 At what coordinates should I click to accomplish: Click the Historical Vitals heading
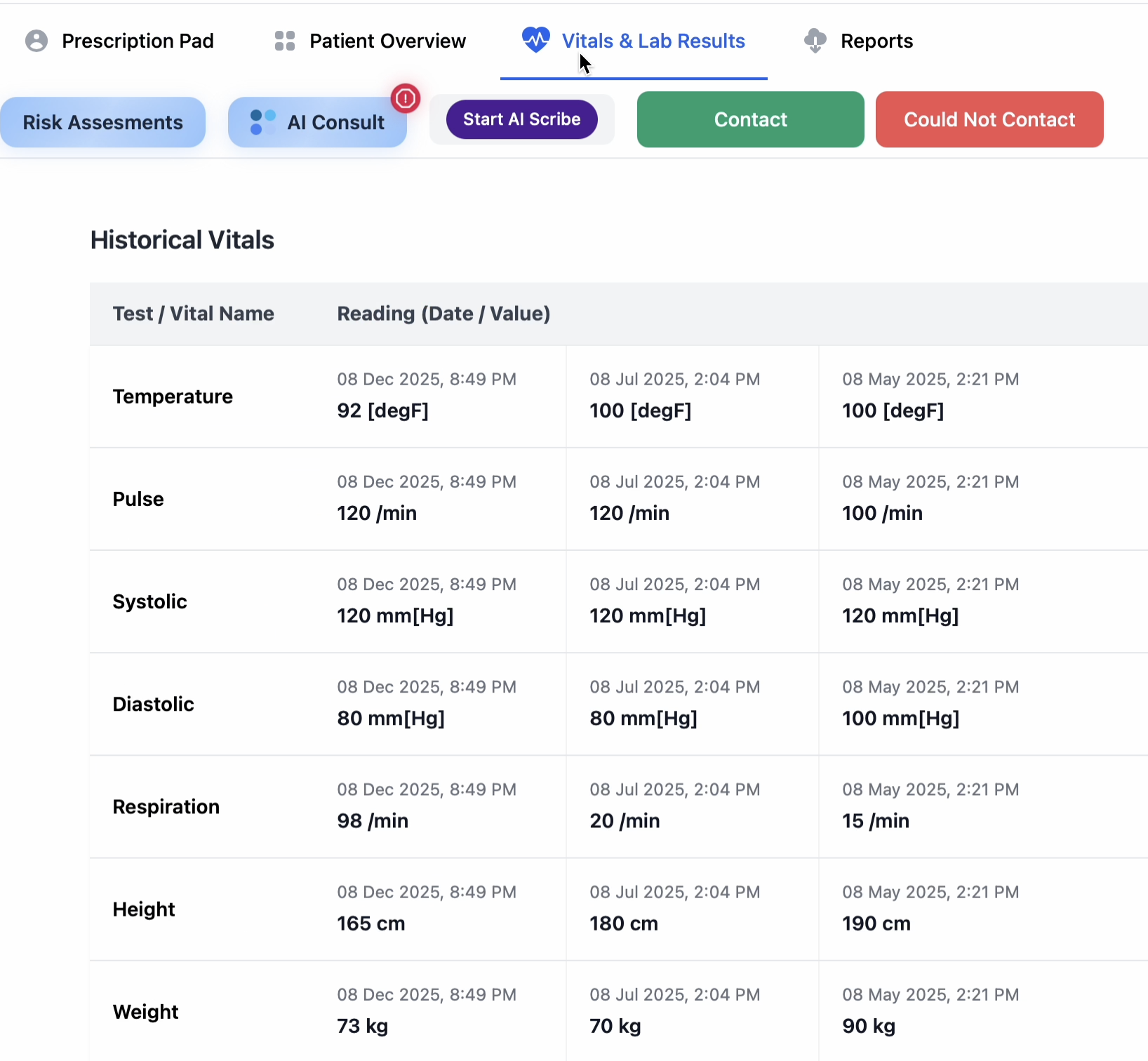pyautogui.click(x=182, y=240)
